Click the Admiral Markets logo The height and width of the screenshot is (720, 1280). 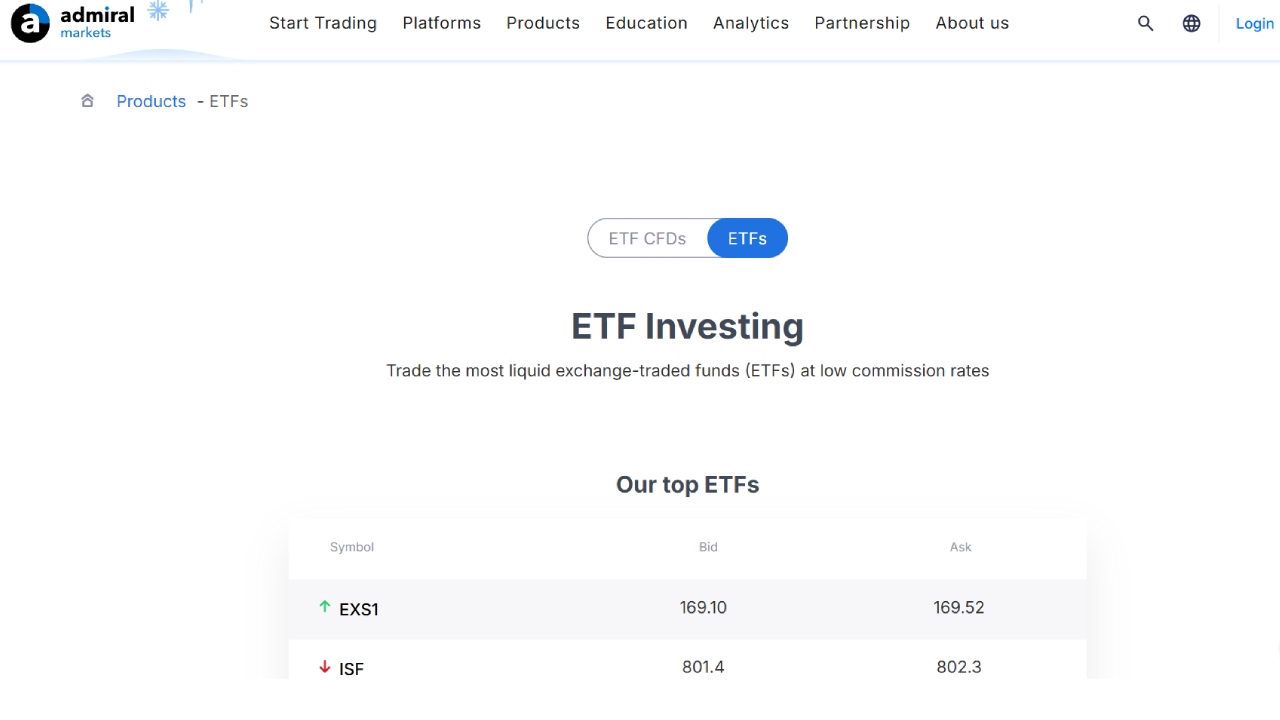click(x=72, y=22)
